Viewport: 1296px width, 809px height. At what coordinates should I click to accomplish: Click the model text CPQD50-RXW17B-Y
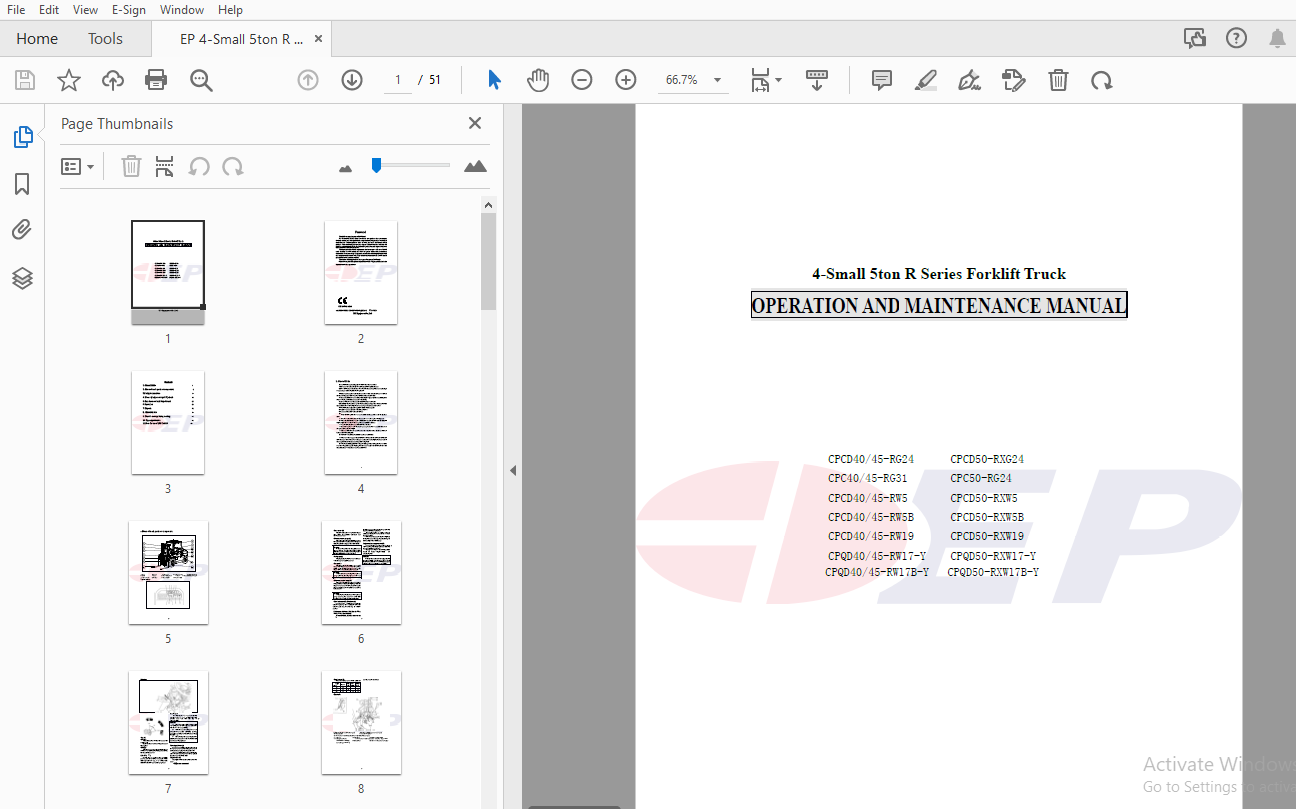click(x=993, y=572)
